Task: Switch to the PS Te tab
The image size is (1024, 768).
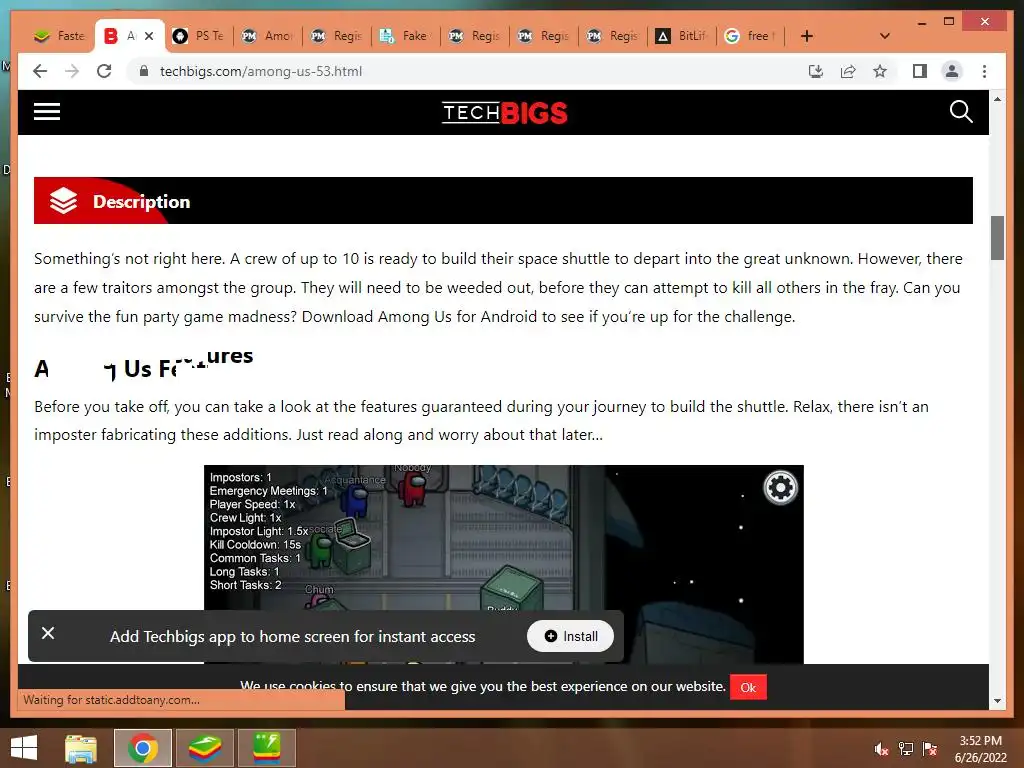Action: tap(198, 36)
